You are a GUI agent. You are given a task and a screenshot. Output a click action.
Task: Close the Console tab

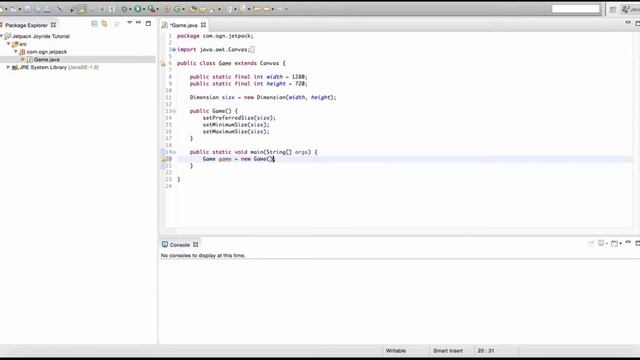click(196, 245)
